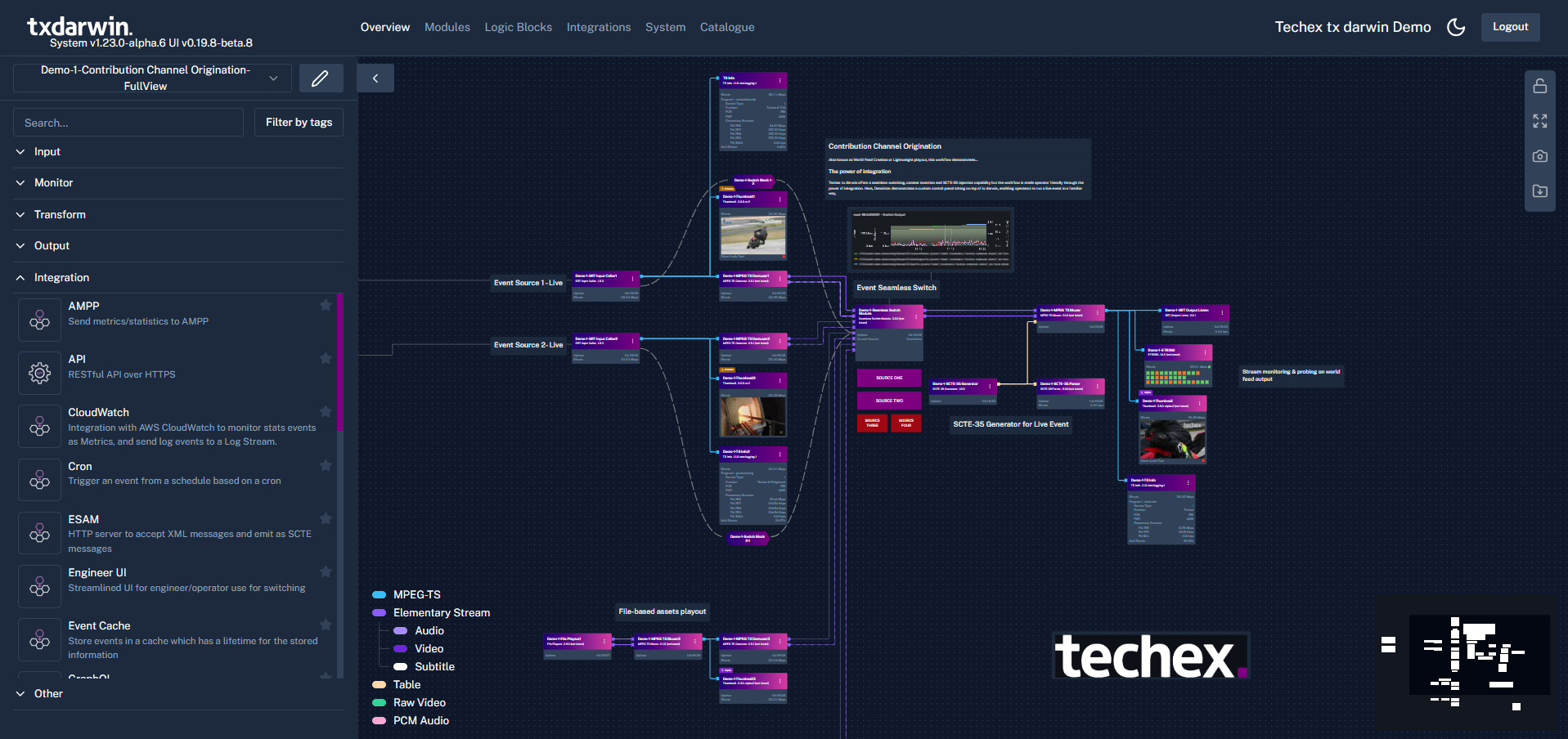Click the SOURCE FOUR red button
The height and width of the screenshot is (739, 1568).
tap(906, 423)
